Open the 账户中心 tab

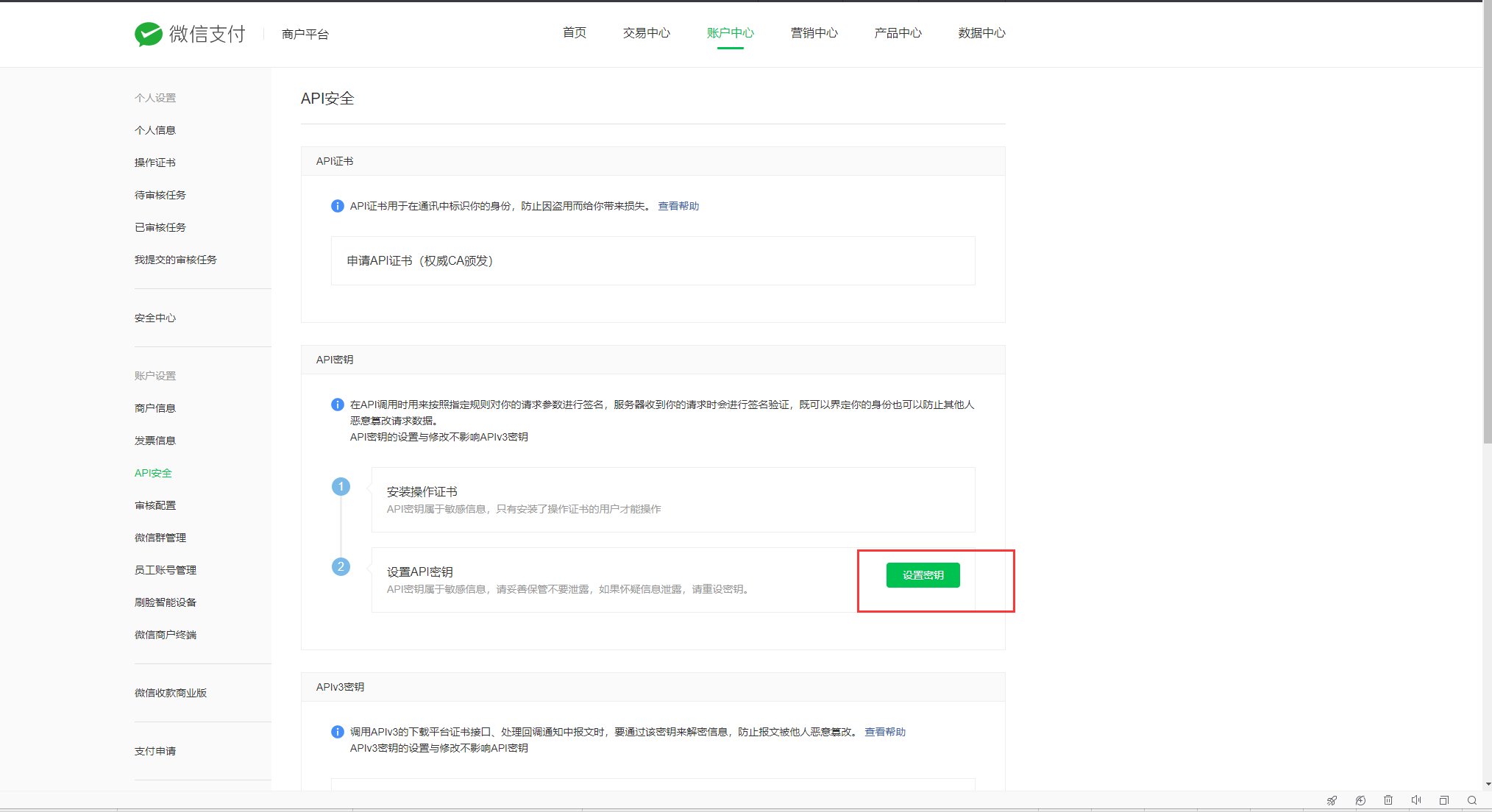click(x=730, y=33)
